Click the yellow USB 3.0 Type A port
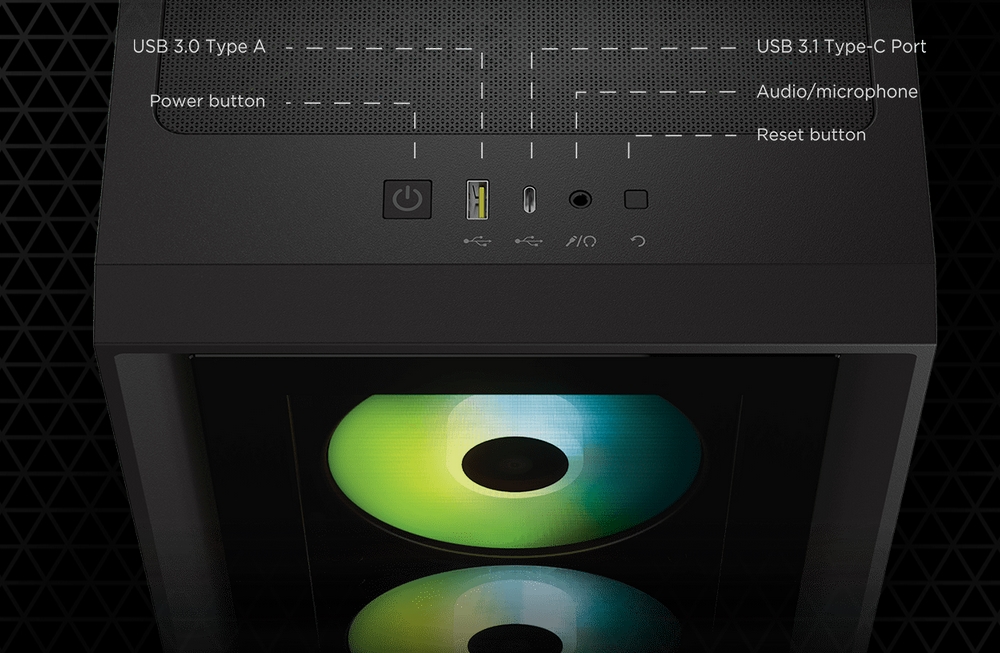Screen dimensions: 1000x653 coord(478,200)
